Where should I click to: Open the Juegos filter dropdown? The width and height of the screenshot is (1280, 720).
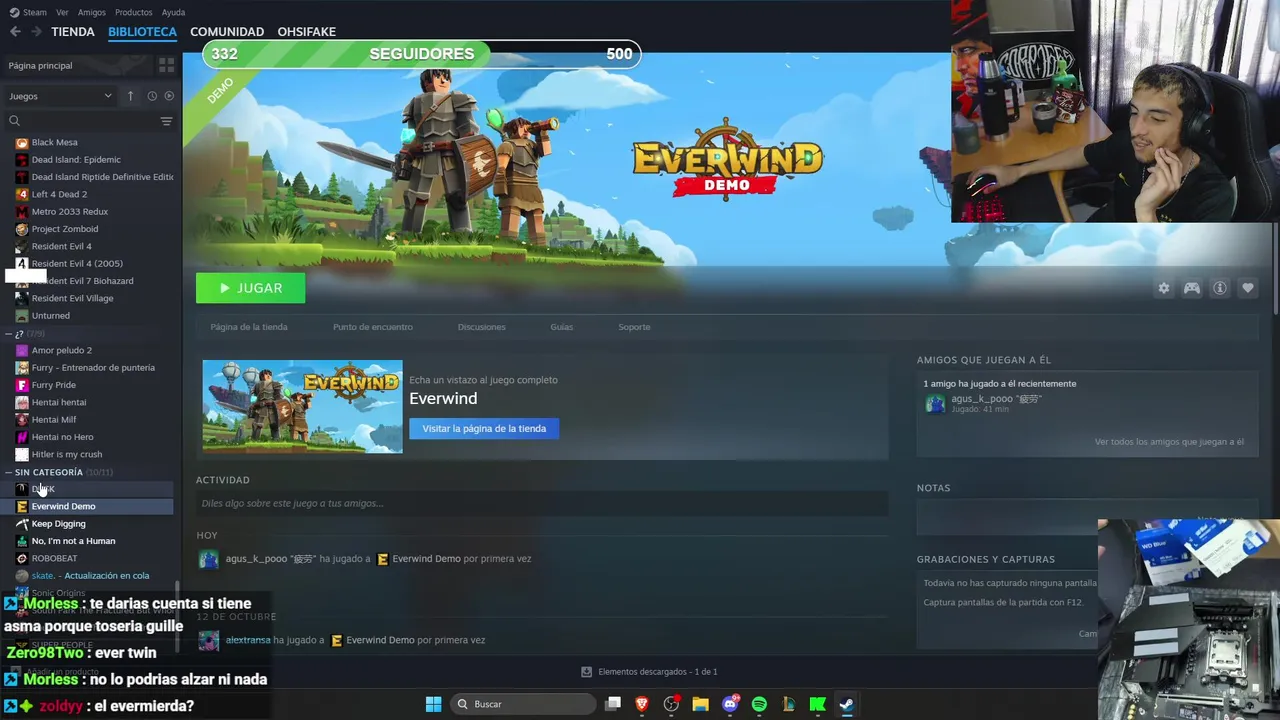tap(60, 96)
